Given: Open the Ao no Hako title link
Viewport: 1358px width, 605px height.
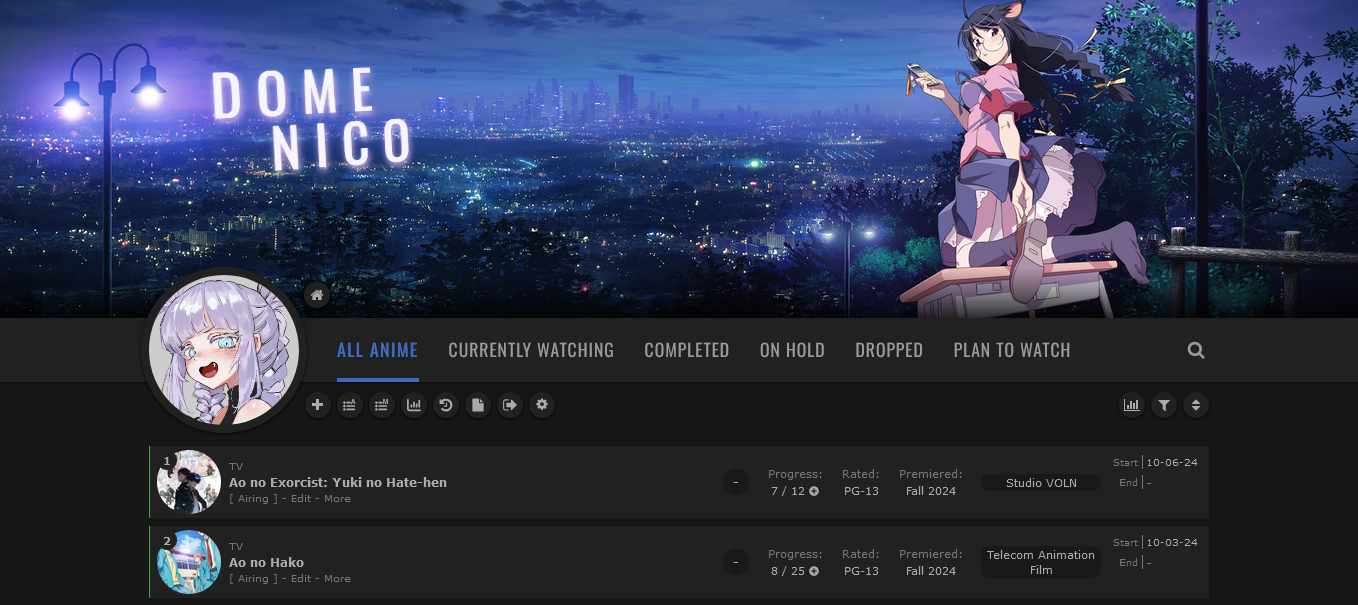Looking at the screenshot, I should (x=266, y=562).
